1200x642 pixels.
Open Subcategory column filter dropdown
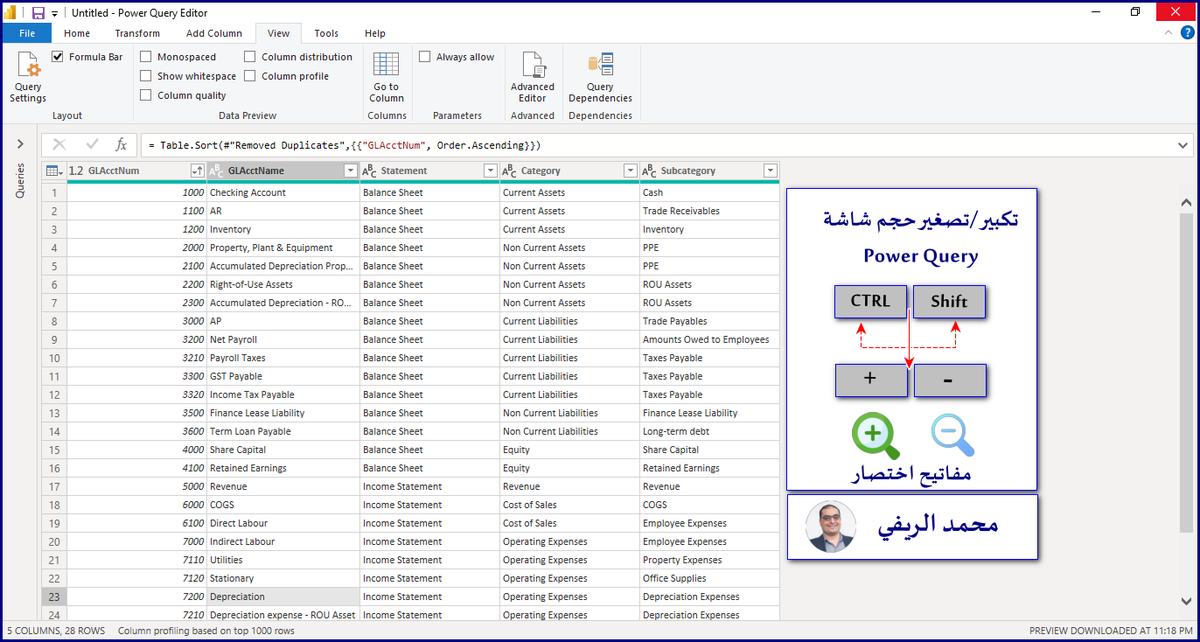(770, 171)
